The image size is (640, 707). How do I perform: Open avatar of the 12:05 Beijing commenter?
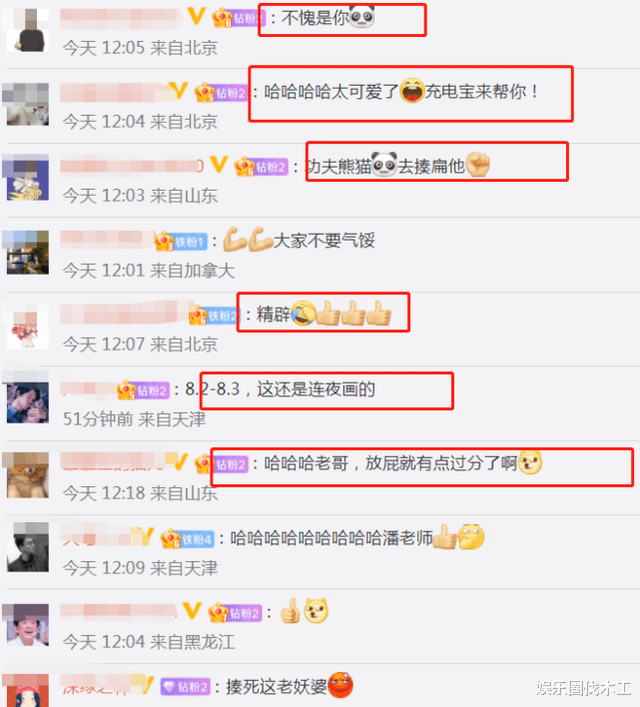[x=27, y=31]
